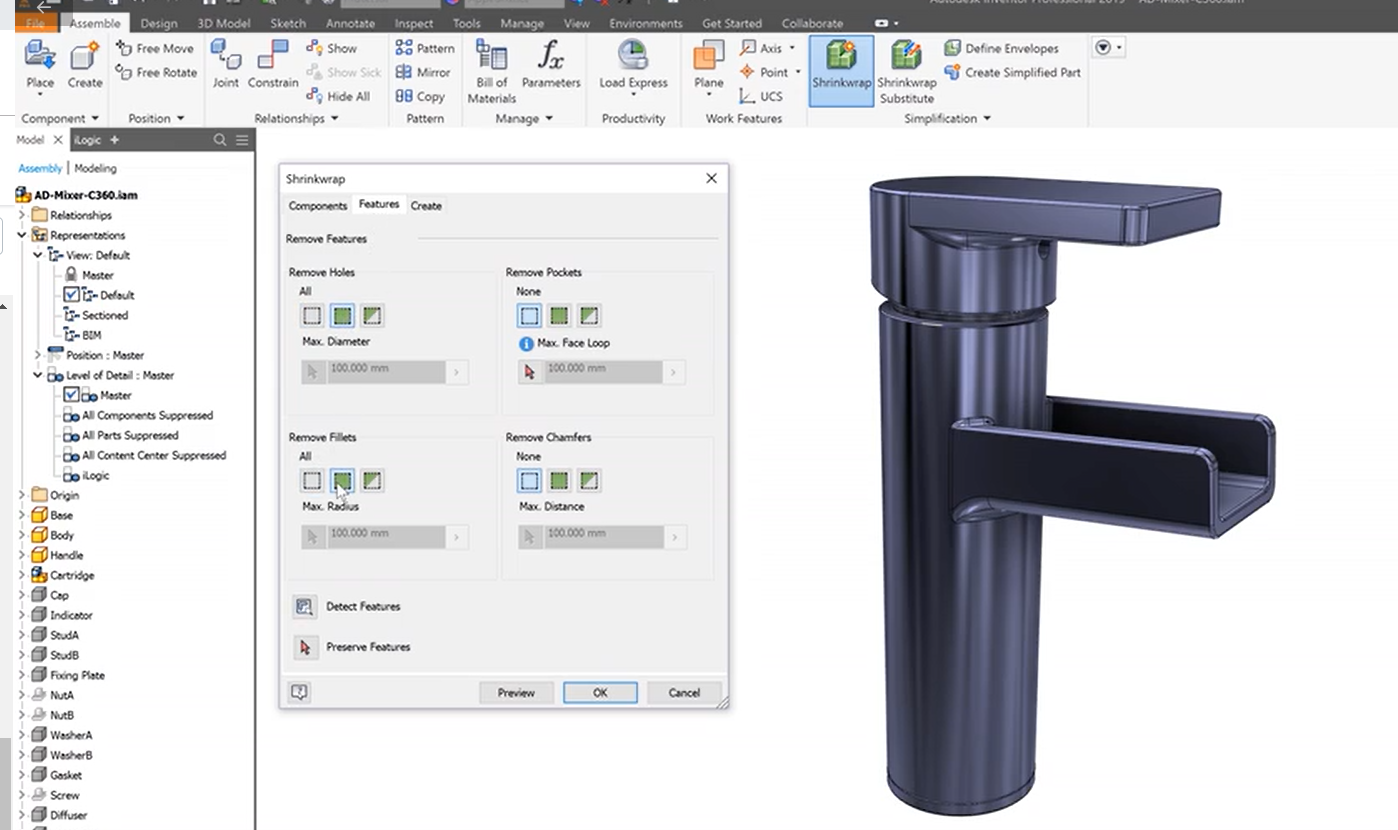Select the Free Rotate tool

156,72
